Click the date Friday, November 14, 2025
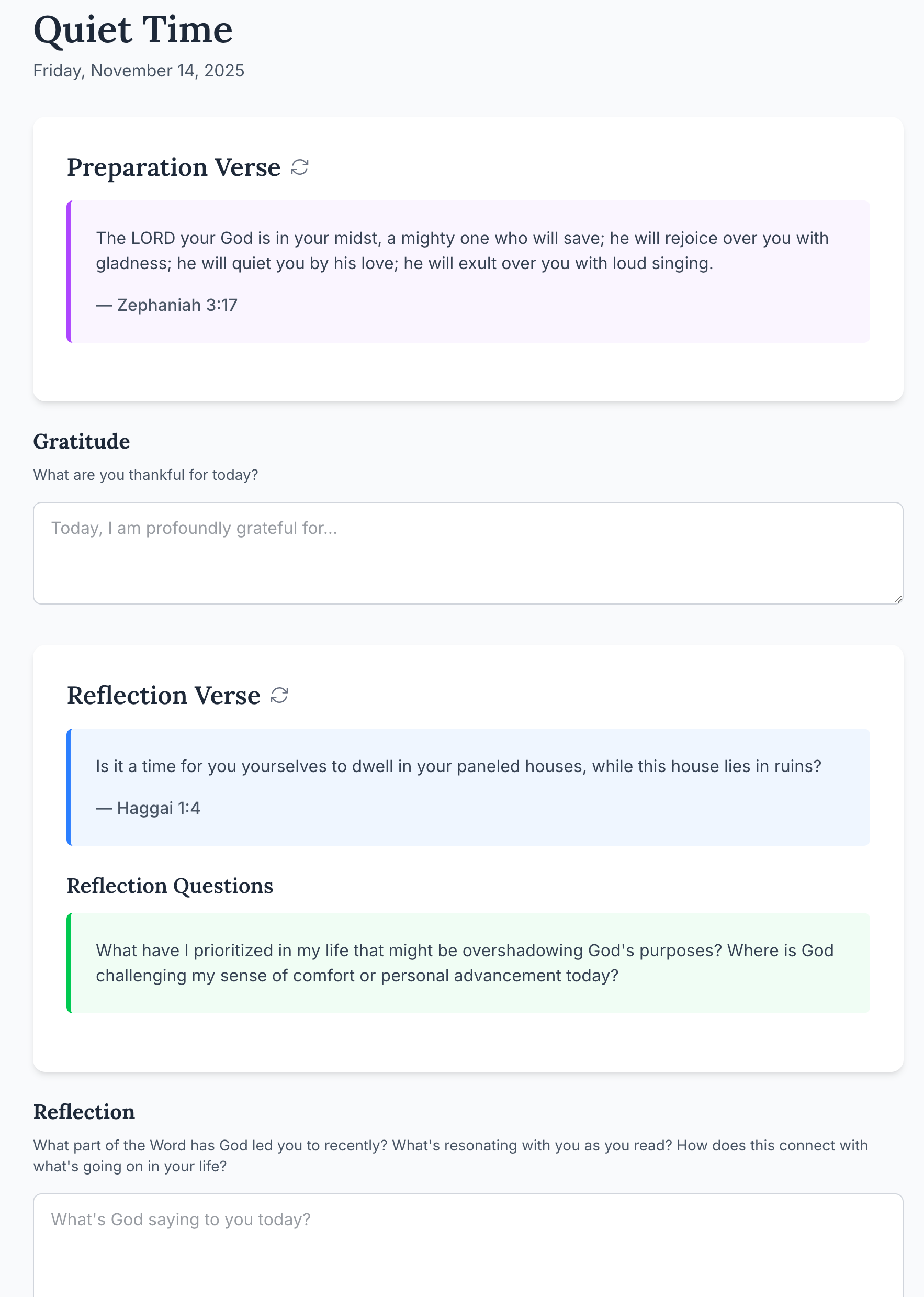 click(139, 71)
